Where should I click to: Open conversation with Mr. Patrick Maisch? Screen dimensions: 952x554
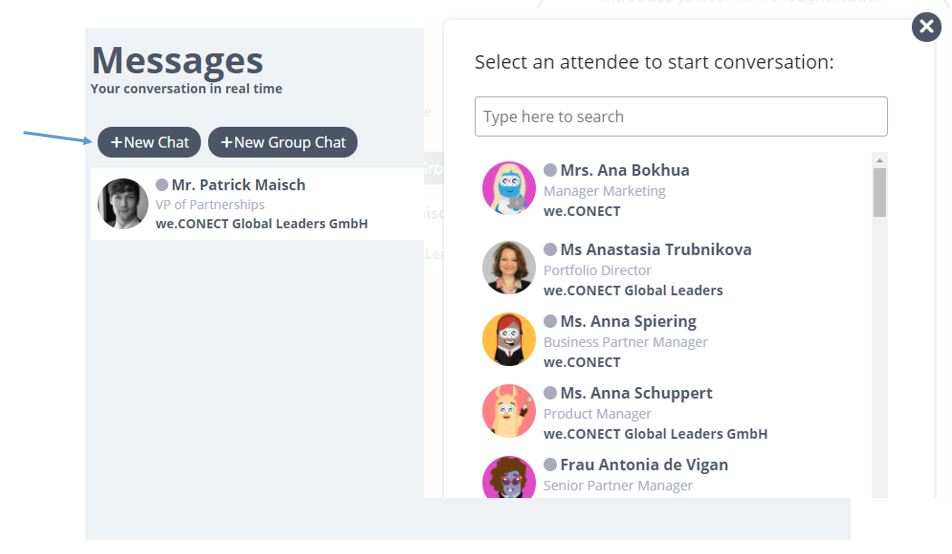pos(257,203)
